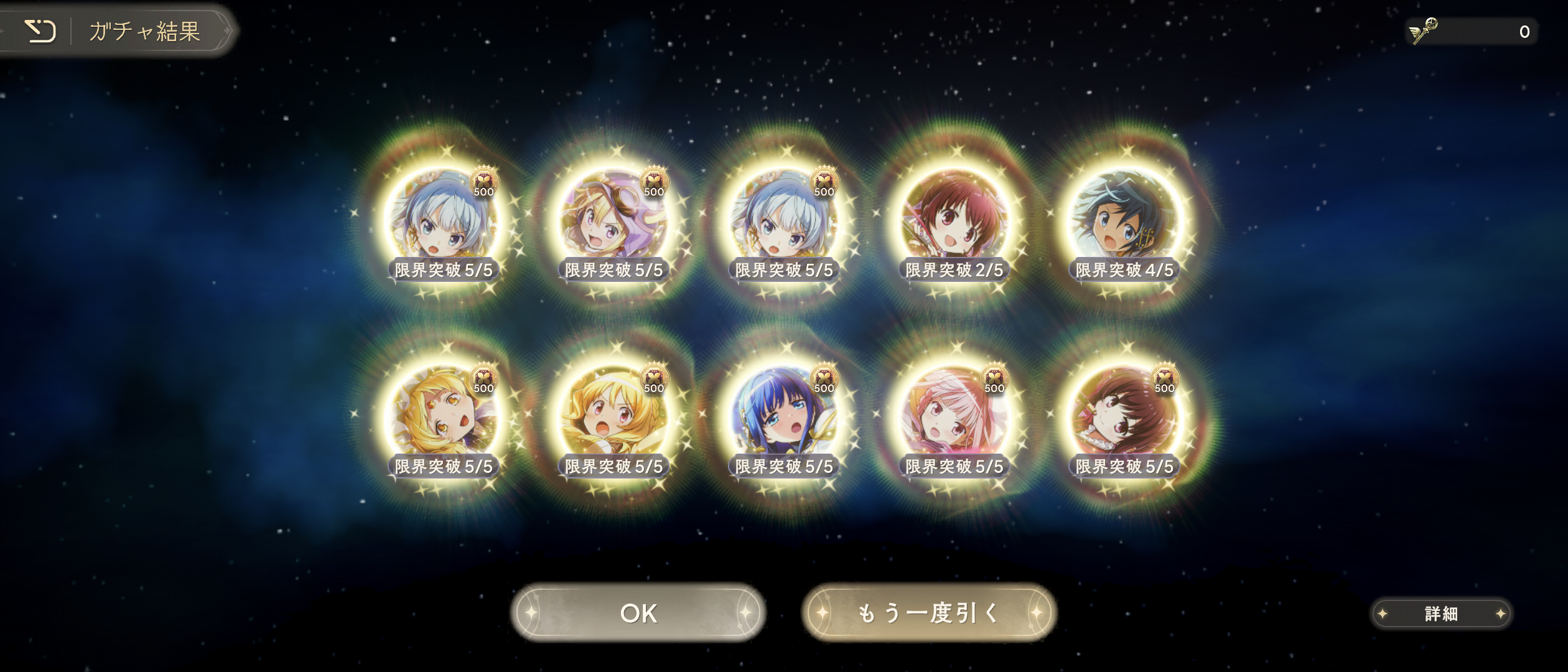
Task: Pull again with もう一度引く button
Action: point(929,613)
